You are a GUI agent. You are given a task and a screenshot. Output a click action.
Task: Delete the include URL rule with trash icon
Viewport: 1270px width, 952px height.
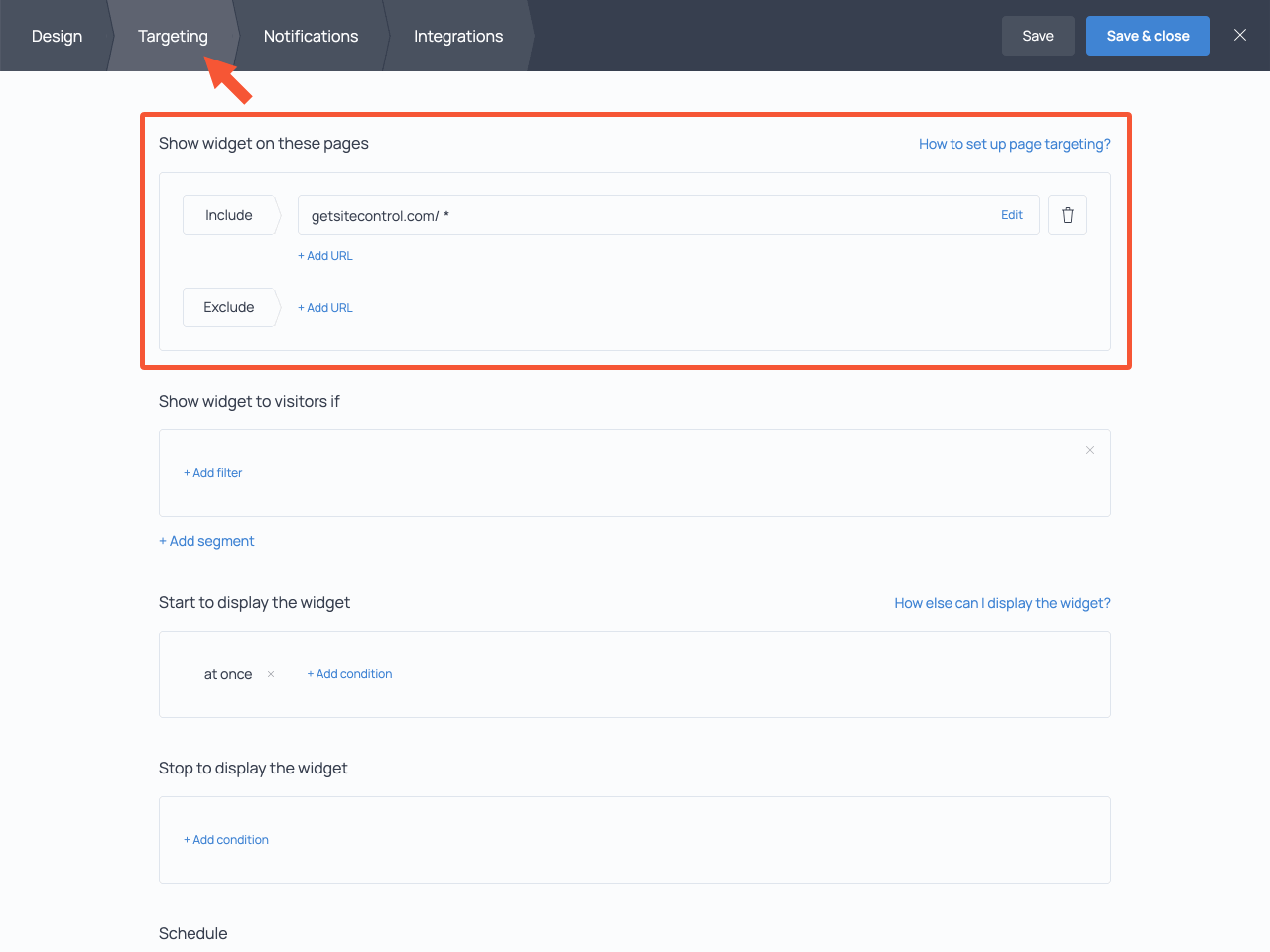tap(1067, 214)
